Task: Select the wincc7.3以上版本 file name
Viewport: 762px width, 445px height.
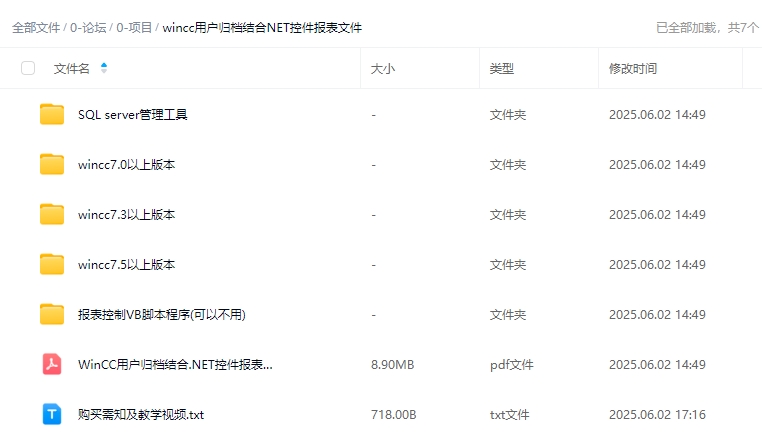Action: 126,215
